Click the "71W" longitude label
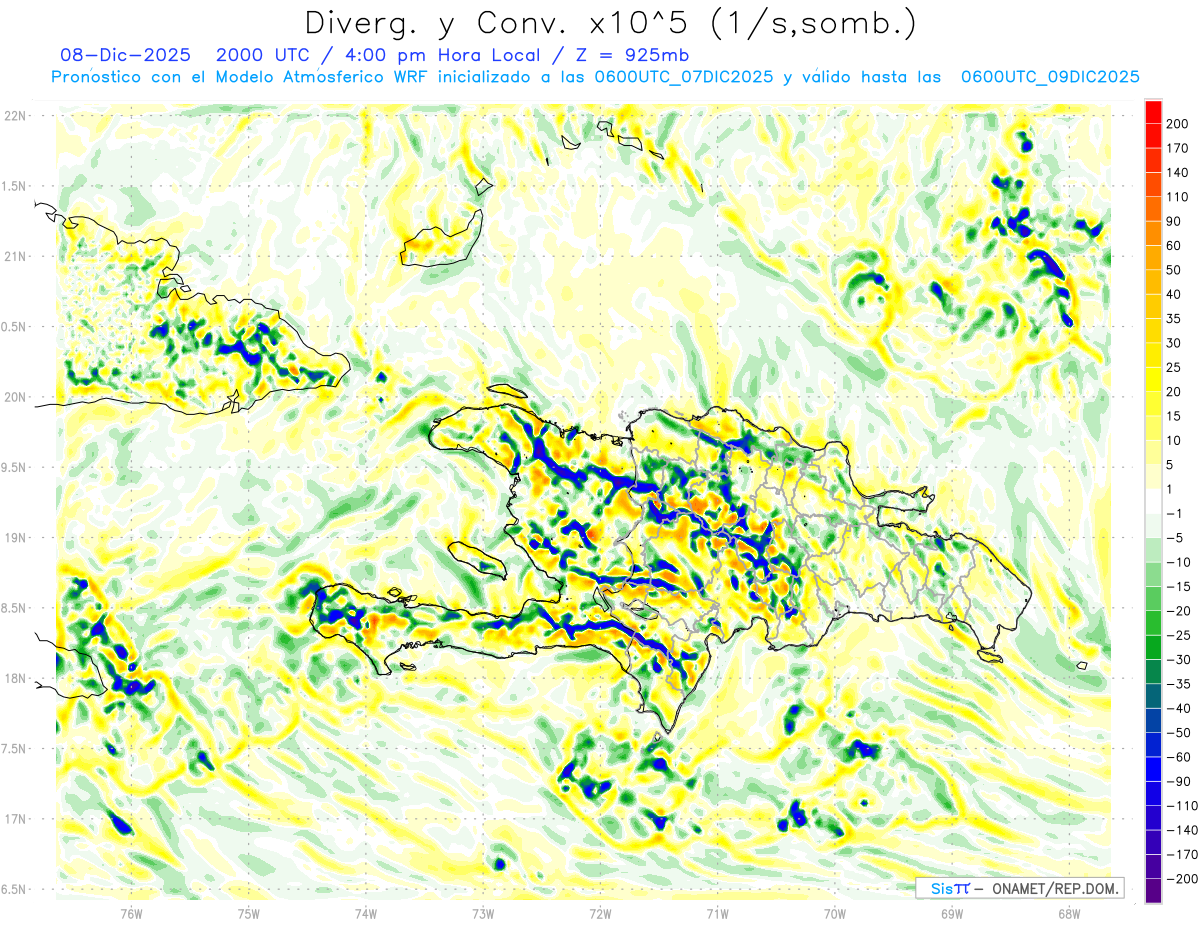 pos(717,913)
